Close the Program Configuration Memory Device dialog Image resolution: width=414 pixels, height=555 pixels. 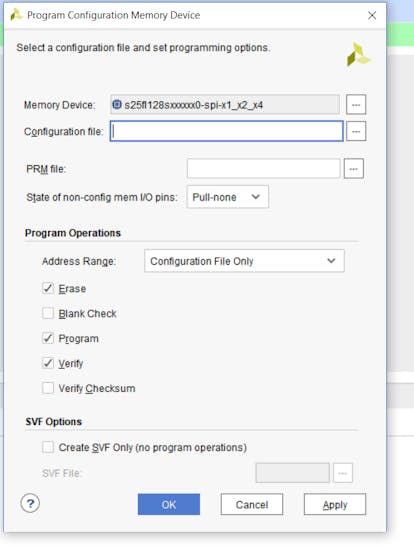click(x=372, y=15)
